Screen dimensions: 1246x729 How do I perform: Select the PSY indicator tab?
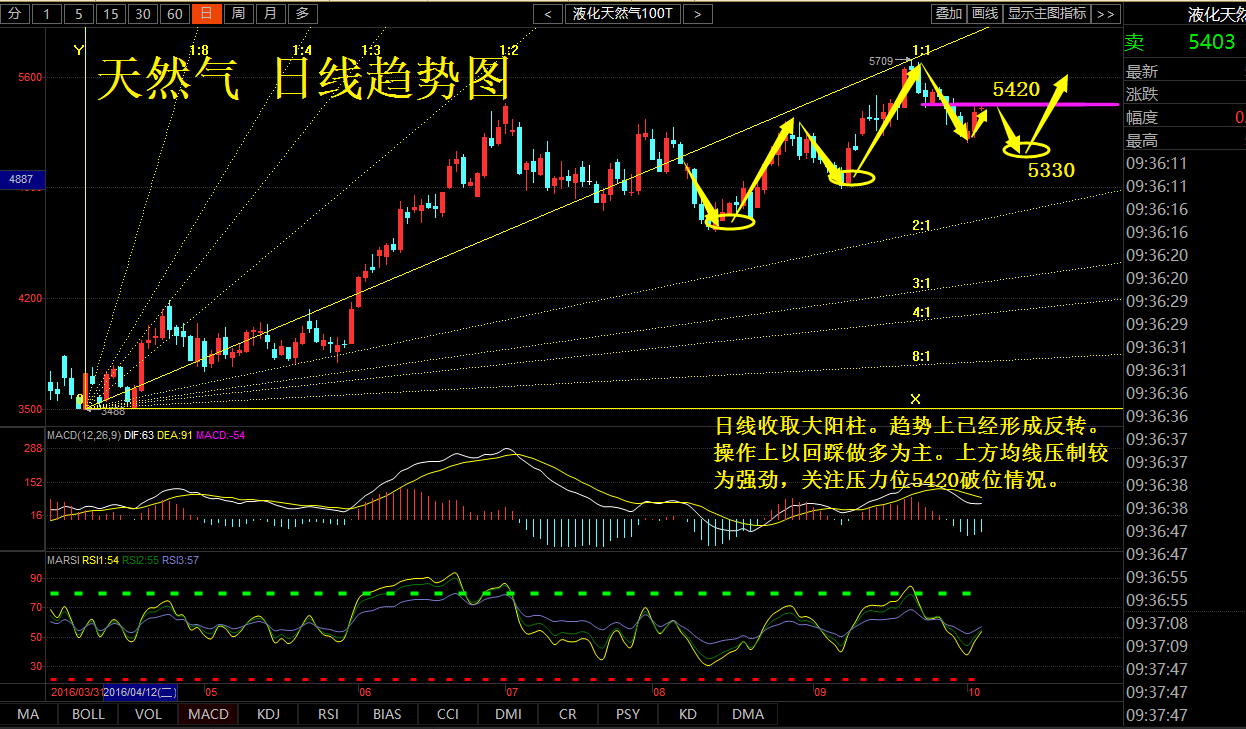pos(627,714)
